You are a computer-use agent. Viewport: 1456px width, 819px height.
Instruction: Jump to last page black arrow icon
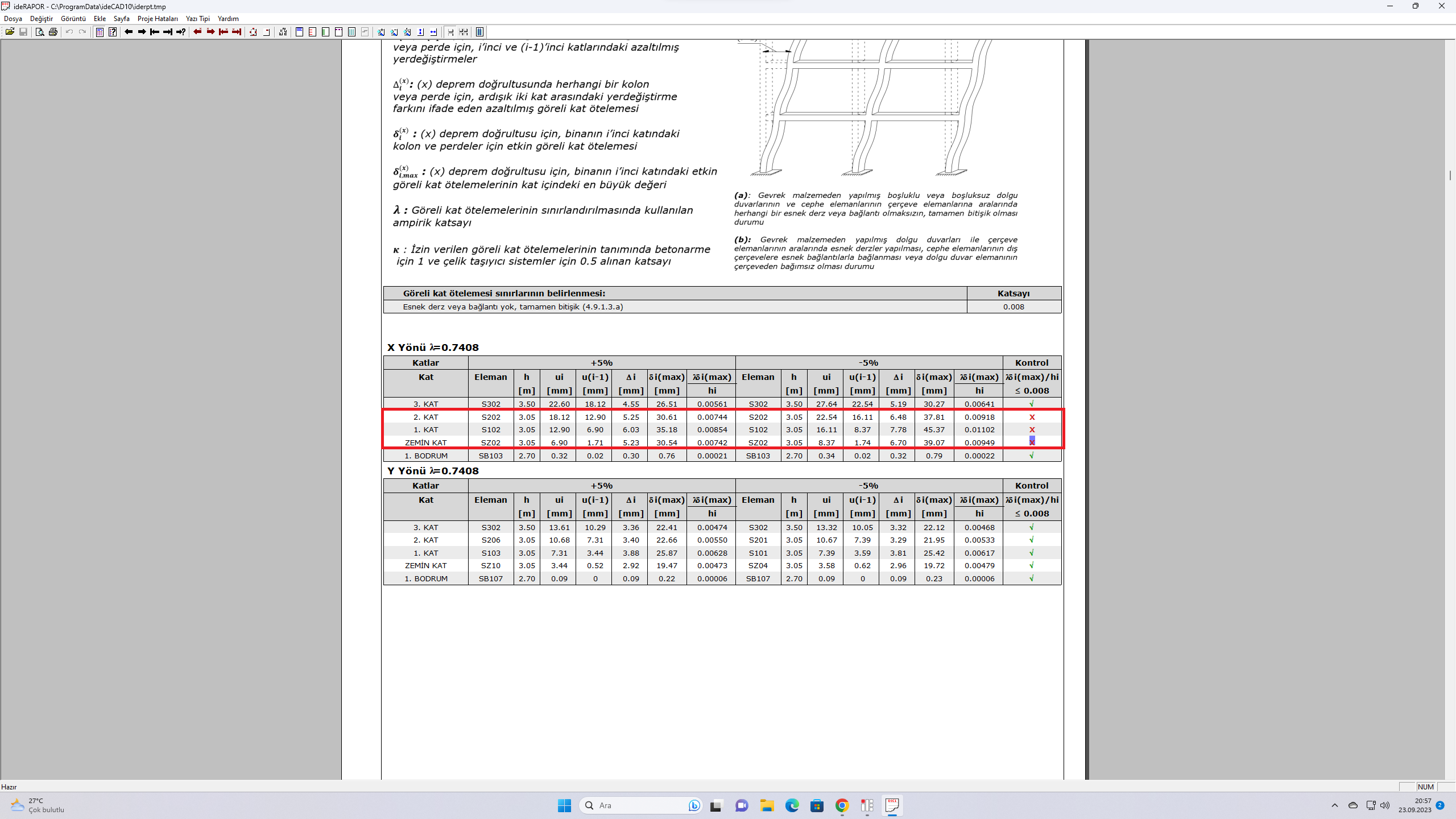click(168, 32)
